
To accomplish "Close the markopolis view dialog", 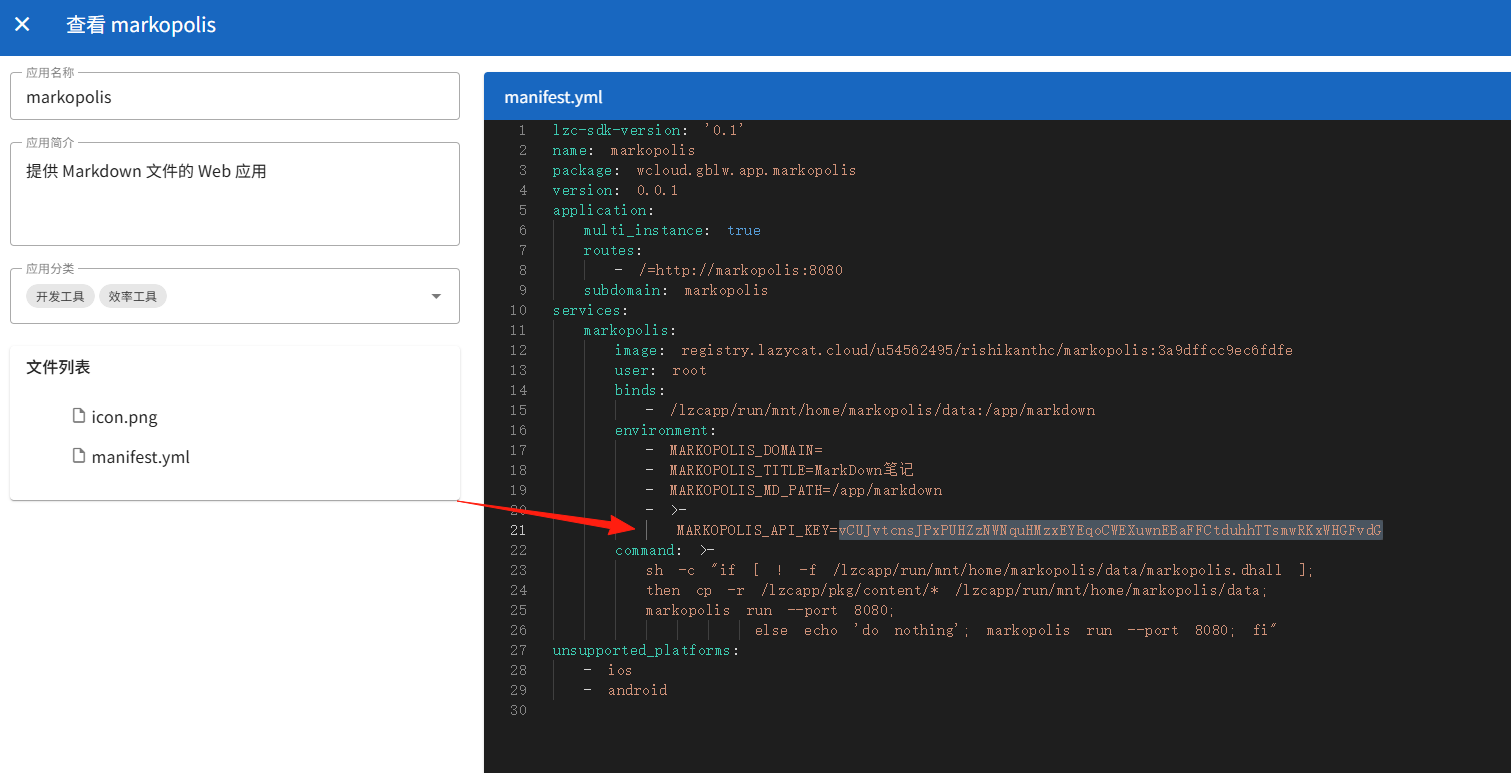I will 22,24.
